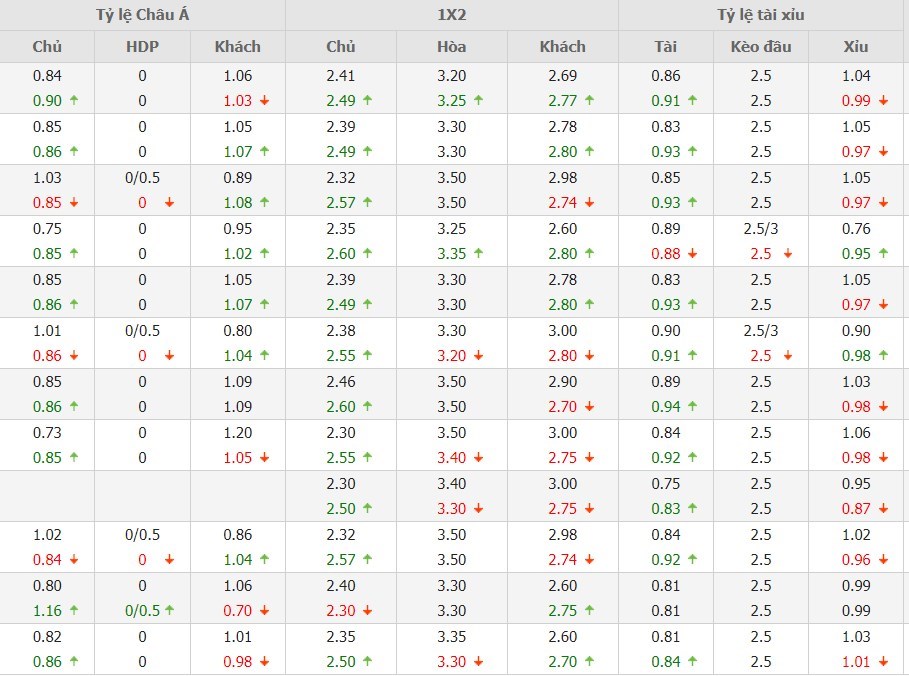Click the red down arrow beside 0.99

tap(884, 100)
